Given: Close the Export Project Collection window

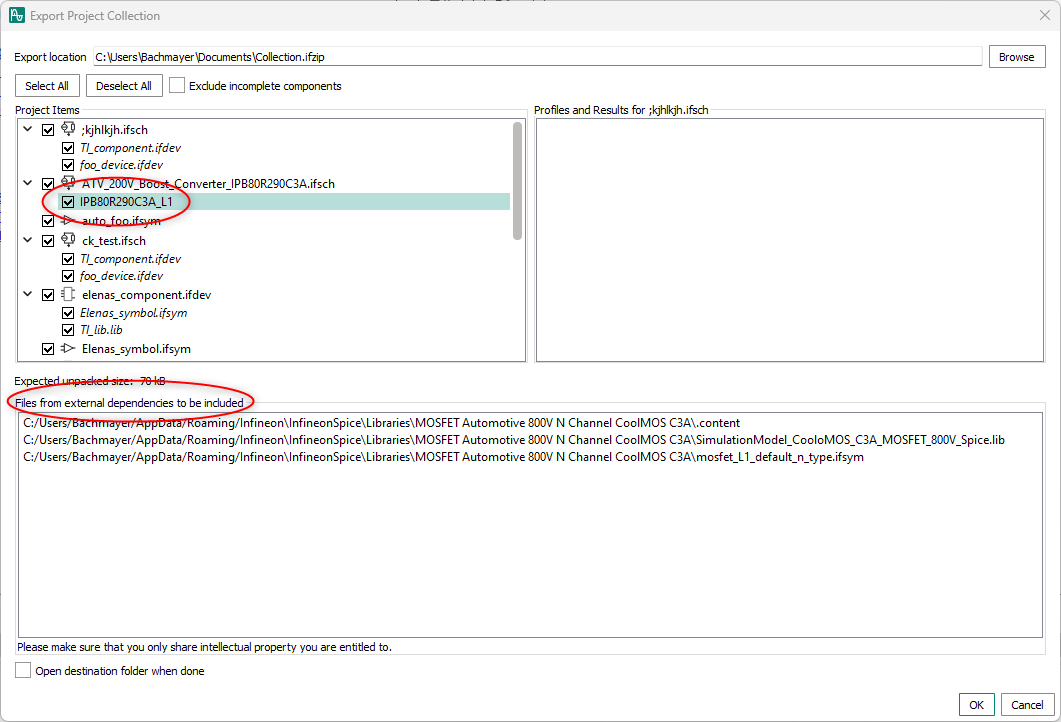Looking at the screenshot, I should point(1044,15).
